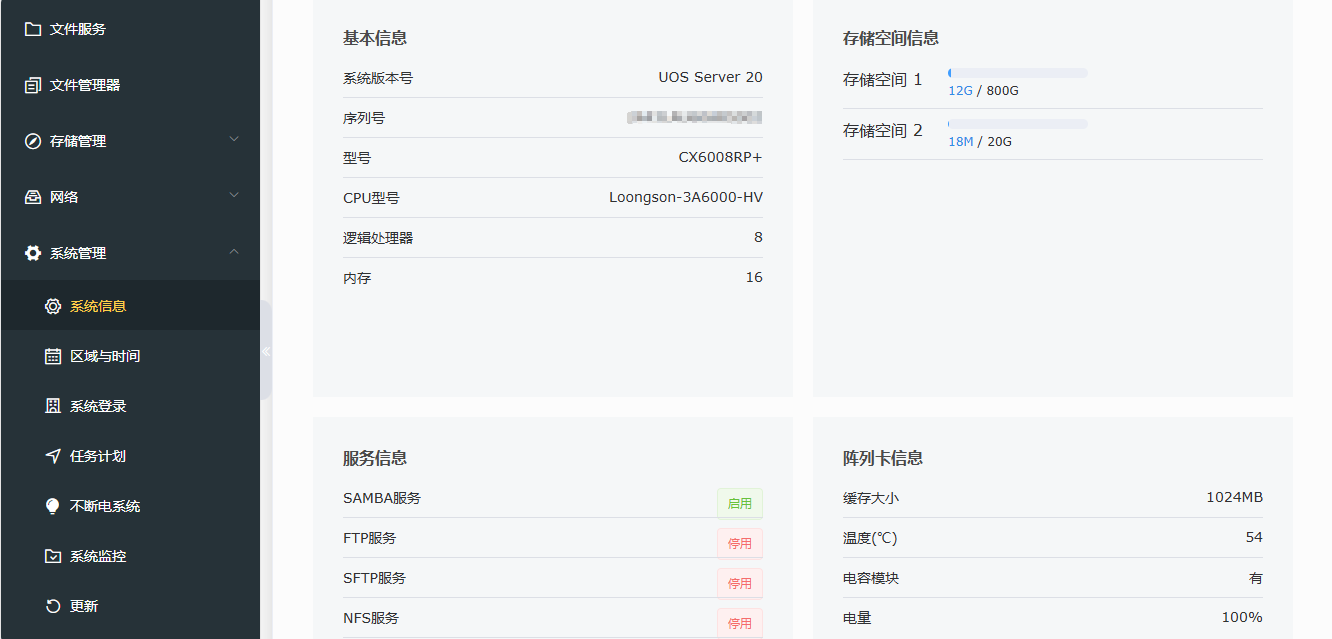Click the 12G usage link

pyautogui.click(x=960, y=90)
